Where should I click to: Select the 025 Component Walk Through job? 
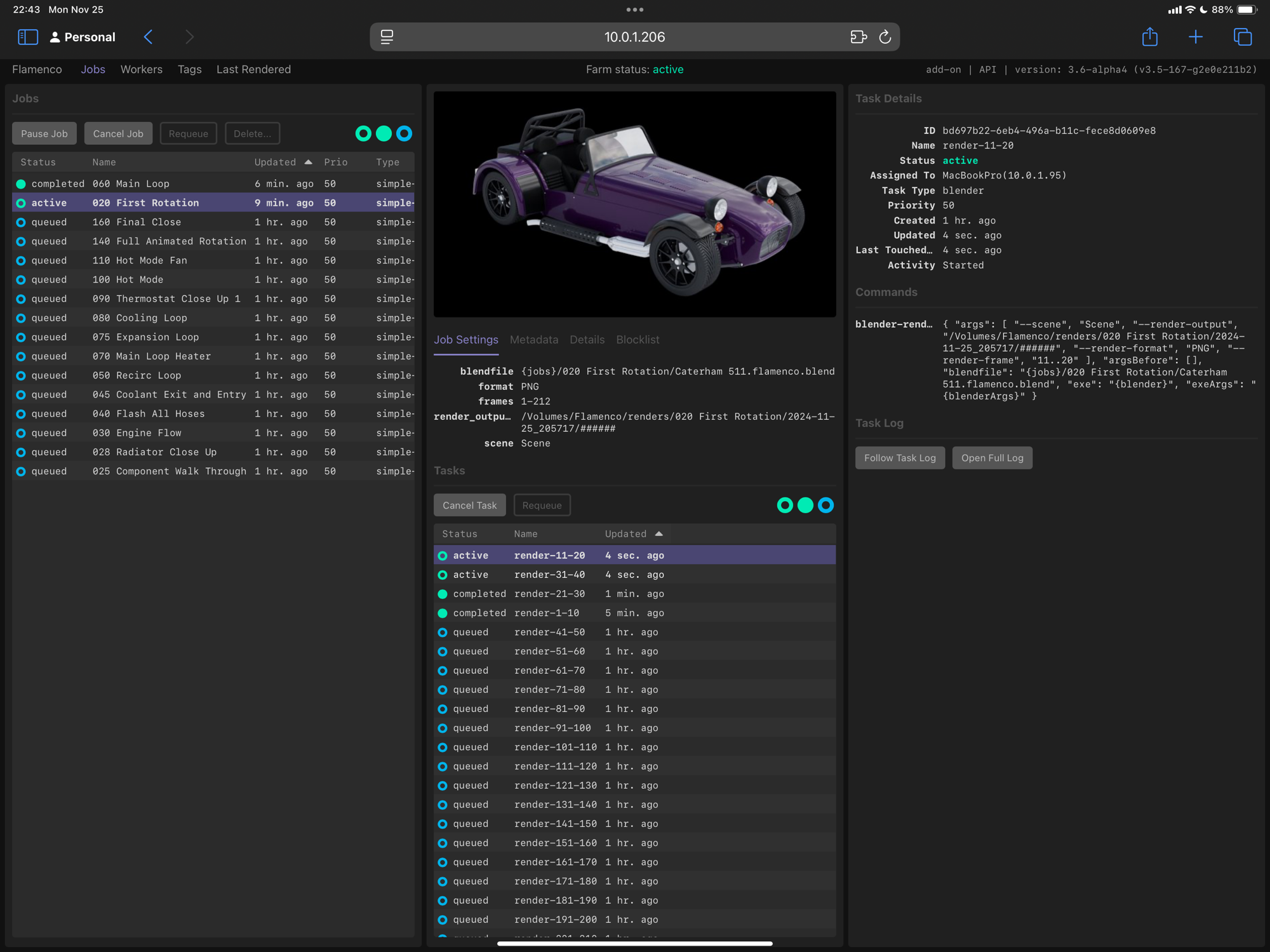pos(213,471)
